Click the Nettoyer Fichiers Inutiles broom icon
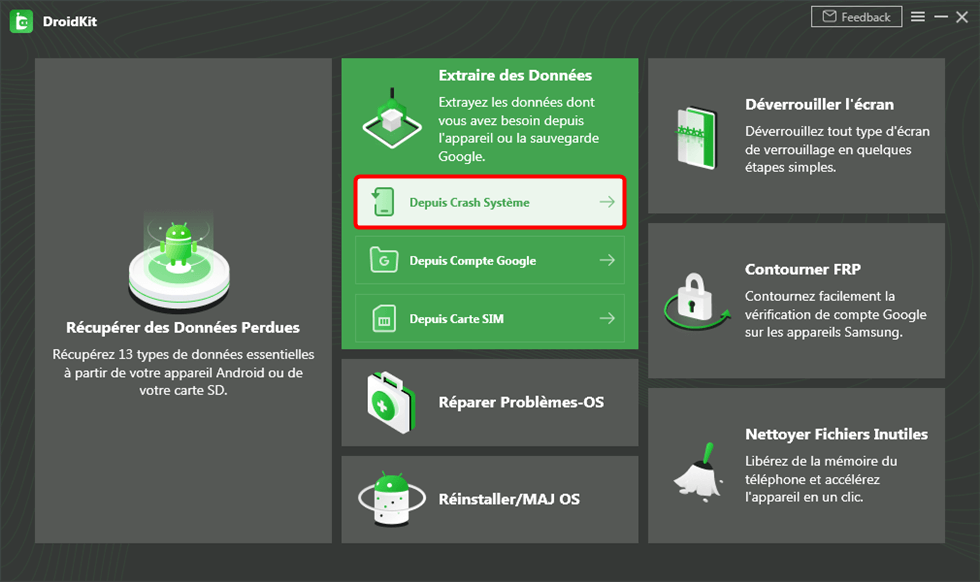The height and width of the screenshot is (582, 980). pyautogui.click(x=695, y=466)
